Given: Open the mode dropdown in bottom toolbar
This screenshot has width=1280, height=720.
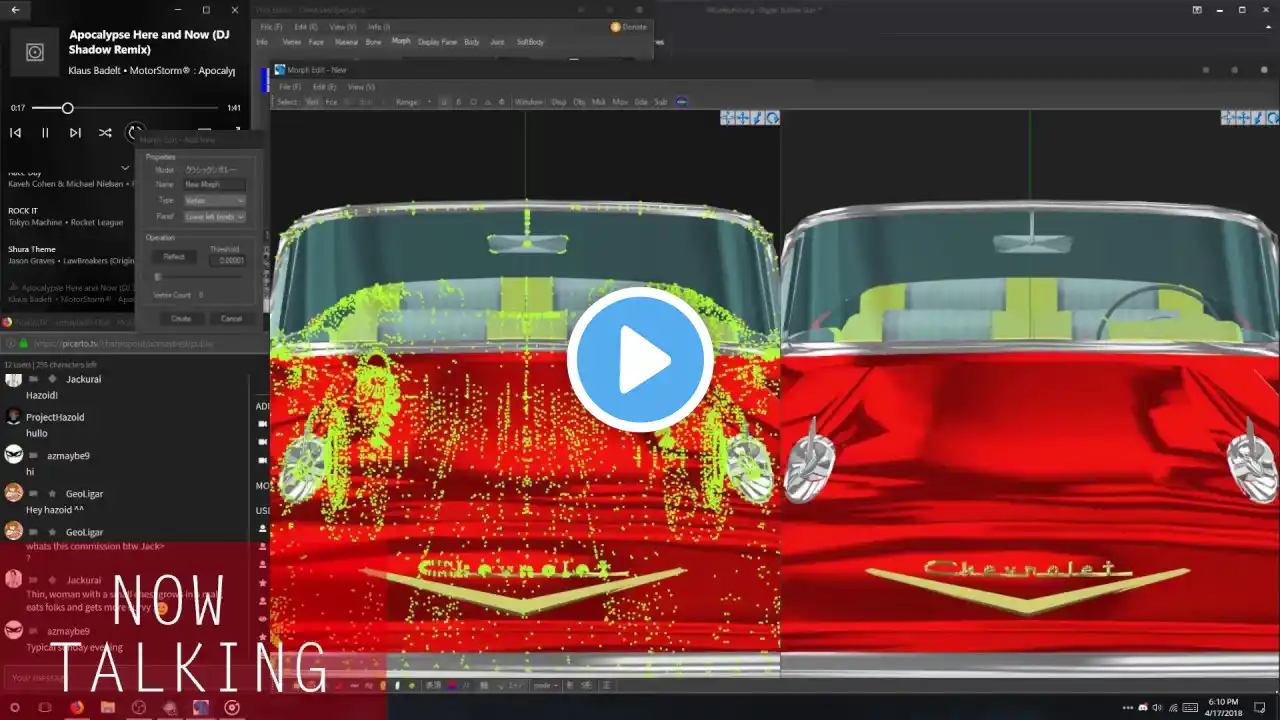Looking at the screenshot, I should point(545,686).
